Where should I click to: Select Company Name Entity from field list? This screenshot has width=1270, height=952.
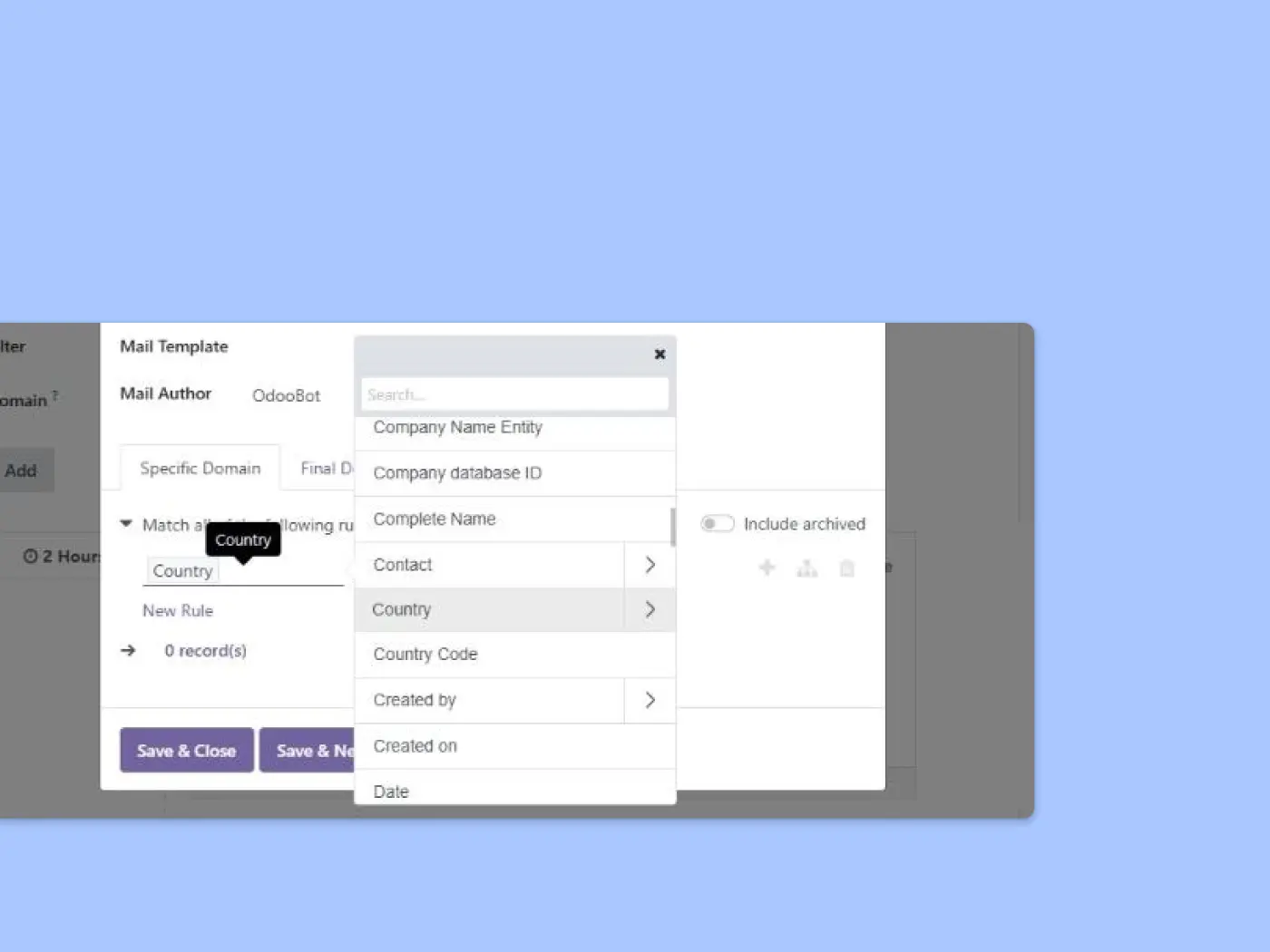click(x=457, y=428)
